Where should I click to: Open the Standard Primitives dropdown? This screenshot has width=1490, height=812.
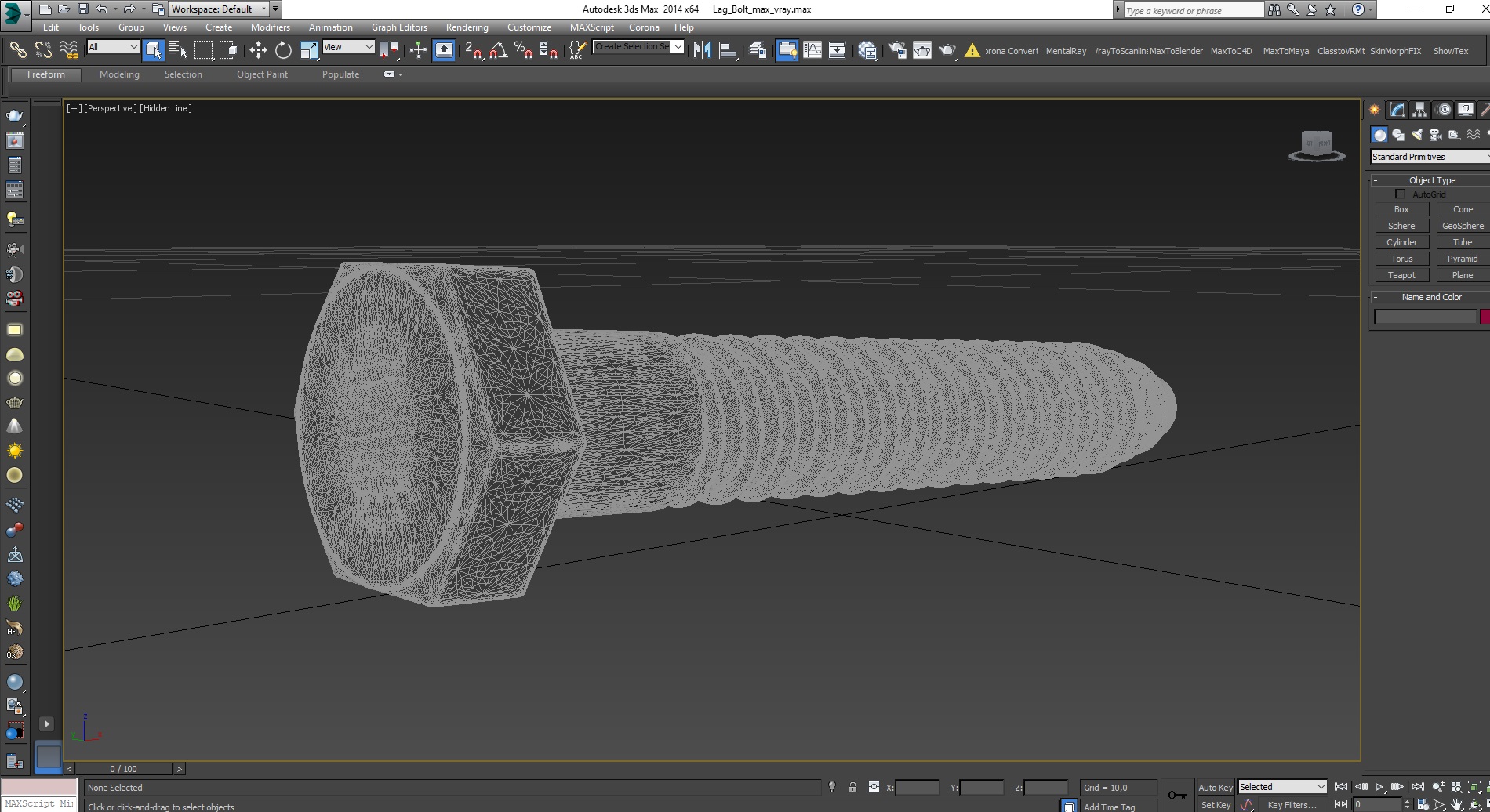1430,157
